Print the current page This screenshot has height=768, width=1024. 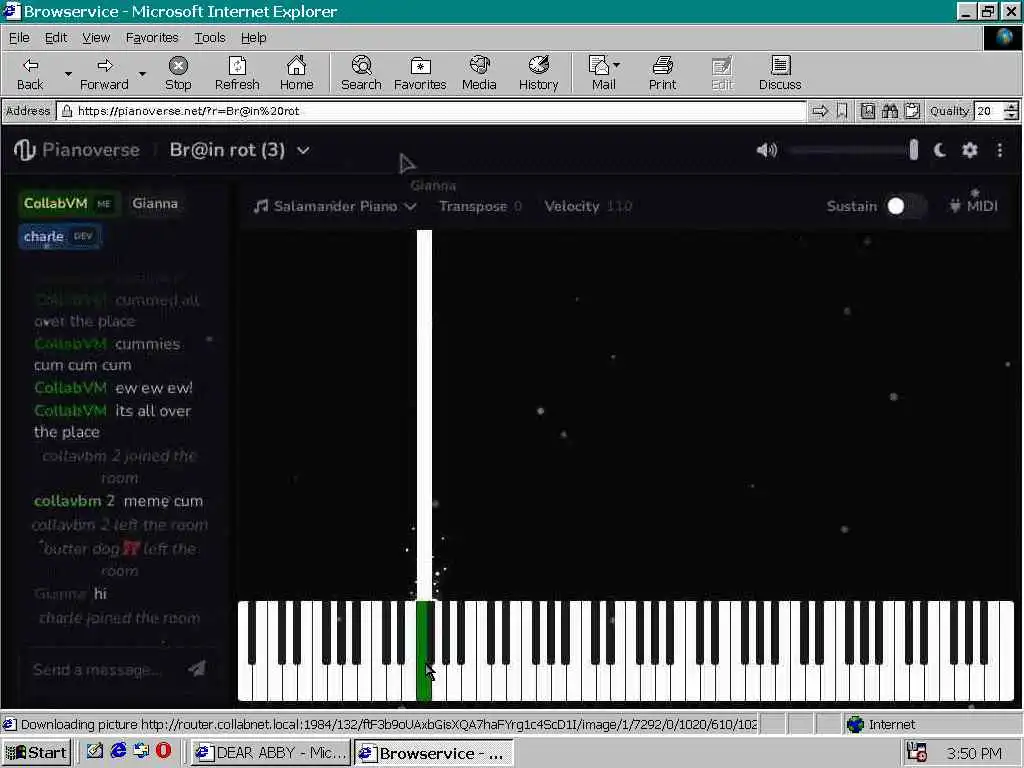(x=662, y=73)
